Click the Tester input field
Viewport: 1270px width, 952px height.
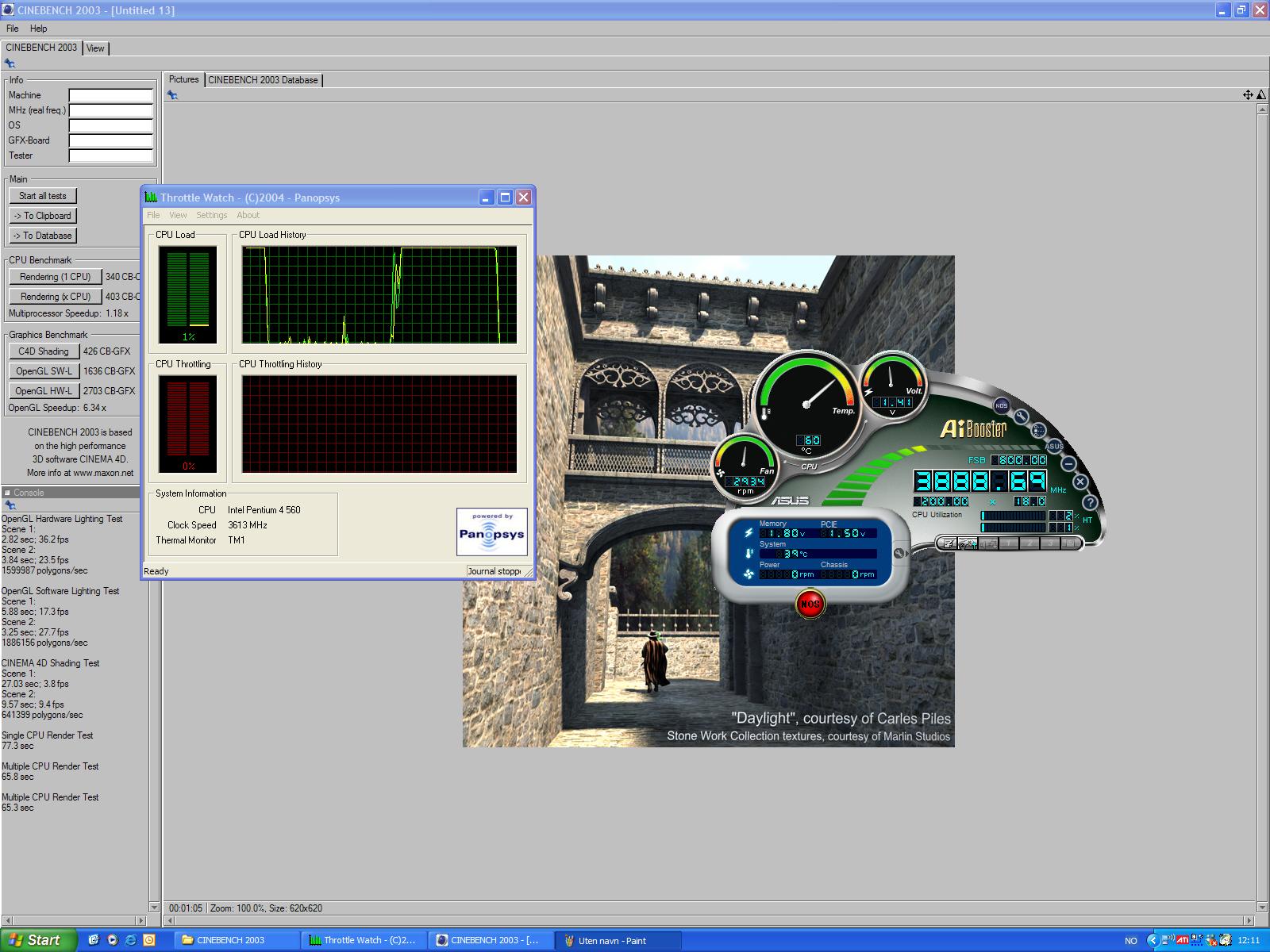pyautogui.click(x=110, y=155)
